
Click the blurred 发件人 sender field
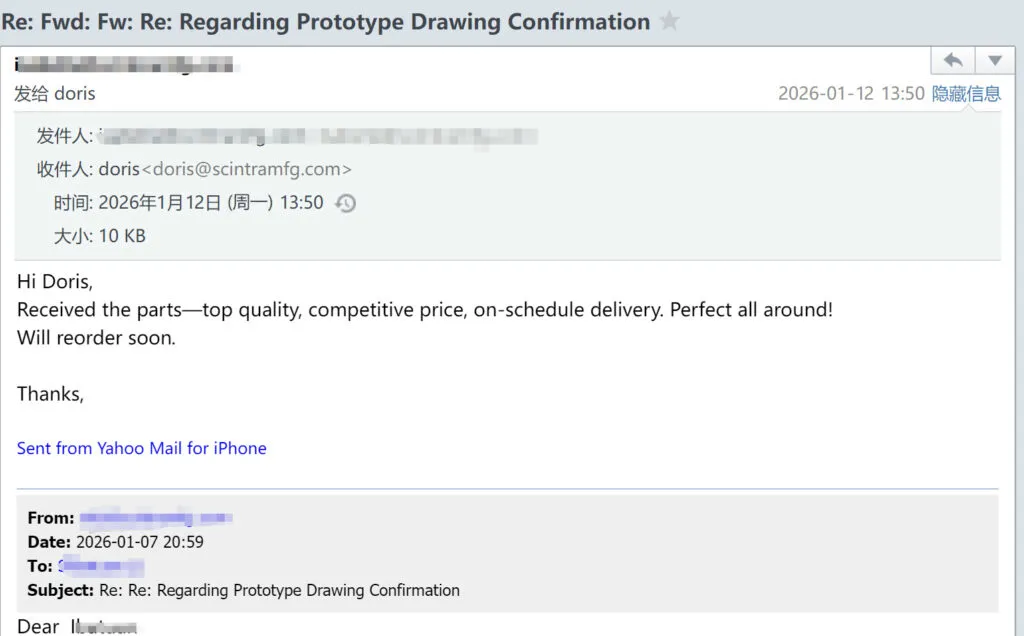pos(318,136)
